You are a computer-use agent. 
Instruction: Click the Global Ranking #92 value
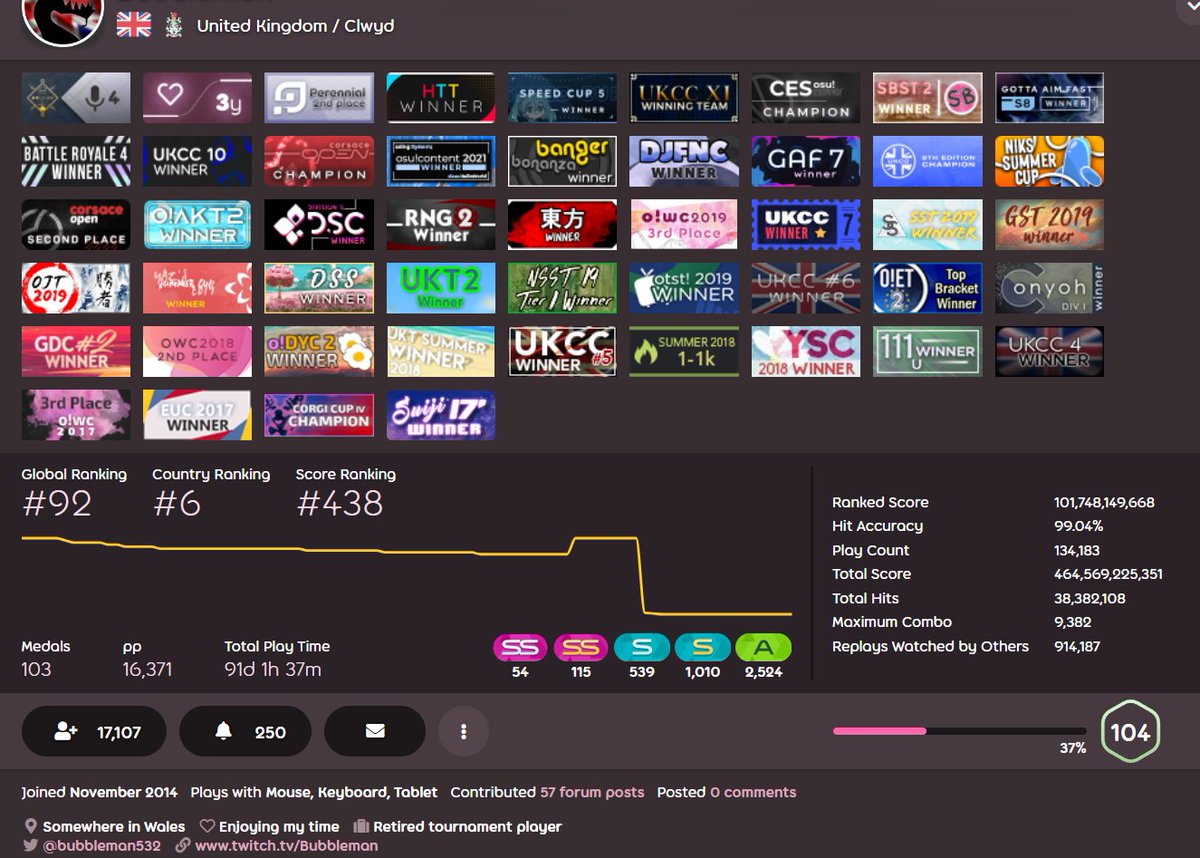click(x=57, y=504)
